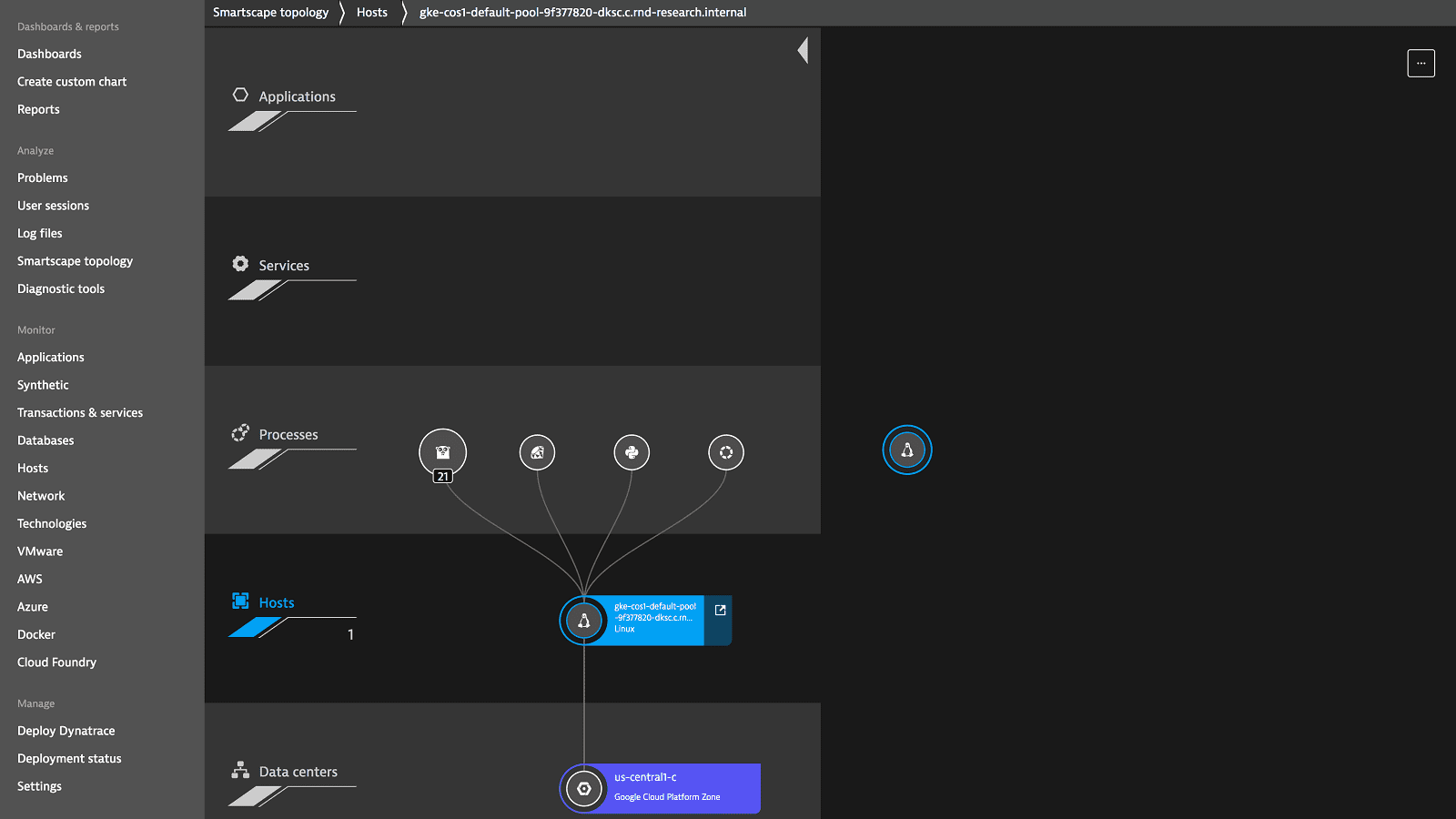The image size is (1456, 819).
Task: Click the Applications layer hexagon icon
Action: click(240, 95)
